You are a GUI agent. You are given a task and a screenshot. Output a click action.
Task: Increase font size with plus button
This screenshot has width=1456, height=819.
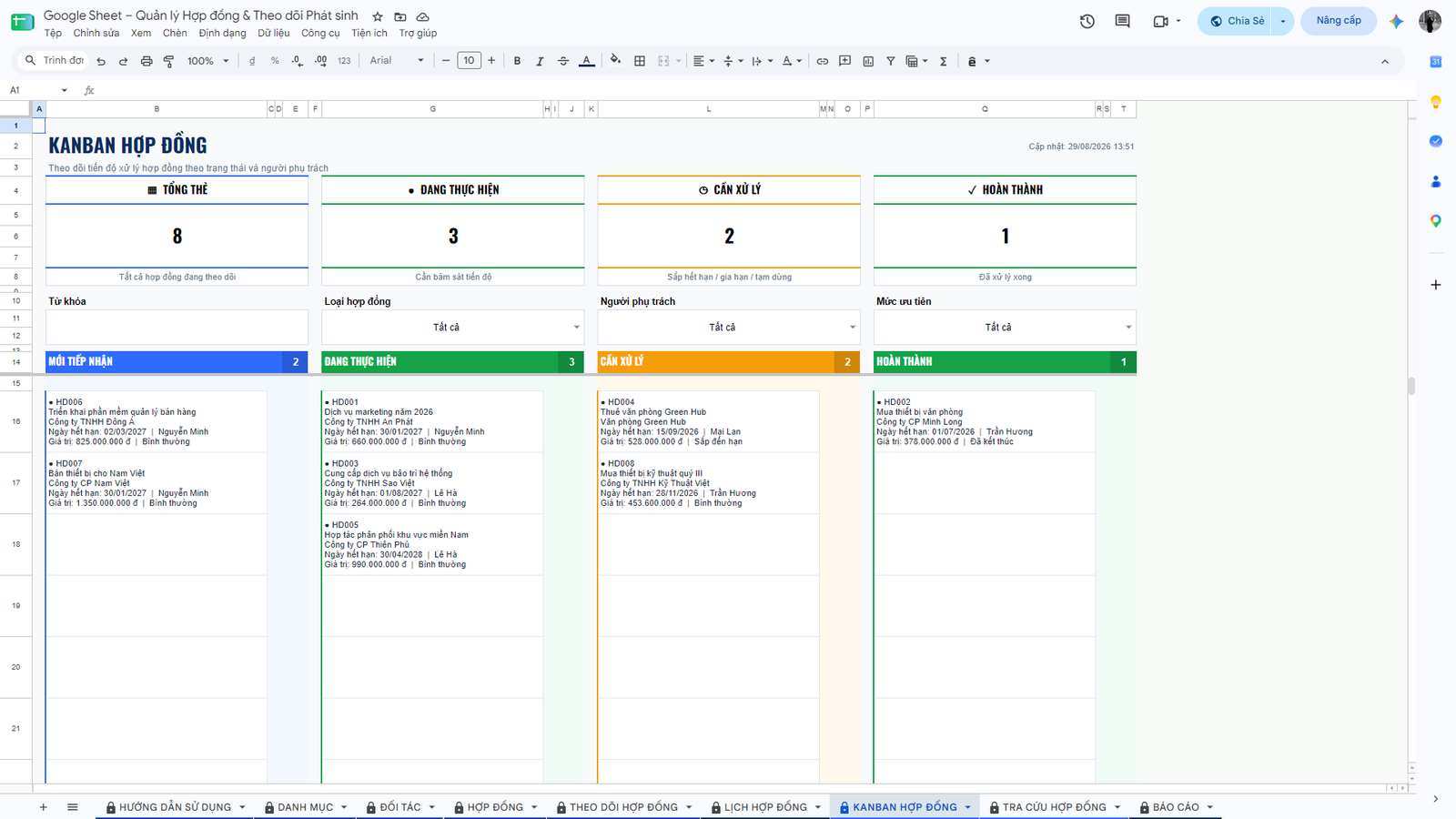(491, 61)
